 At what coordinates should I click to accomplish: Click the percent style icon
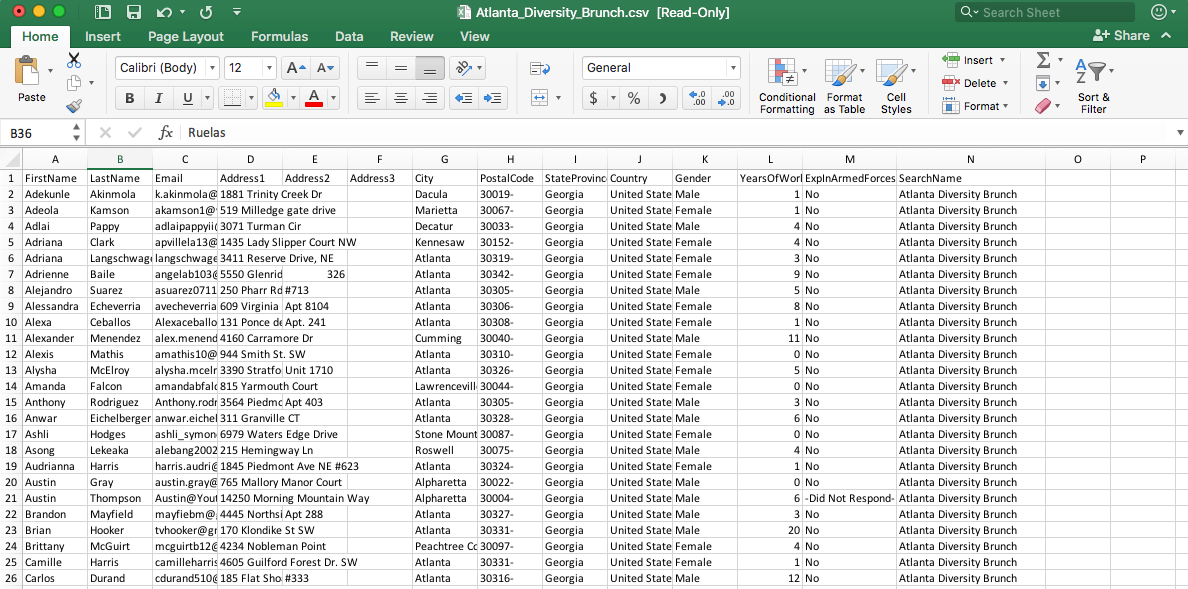(x=634, y=97)
